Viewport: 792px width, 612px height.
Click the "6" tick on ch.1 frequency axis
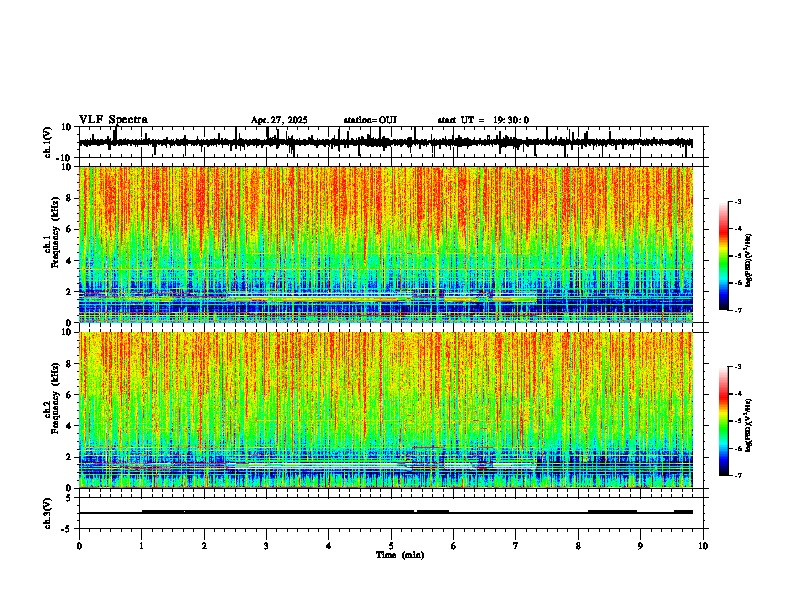(70, 229)
